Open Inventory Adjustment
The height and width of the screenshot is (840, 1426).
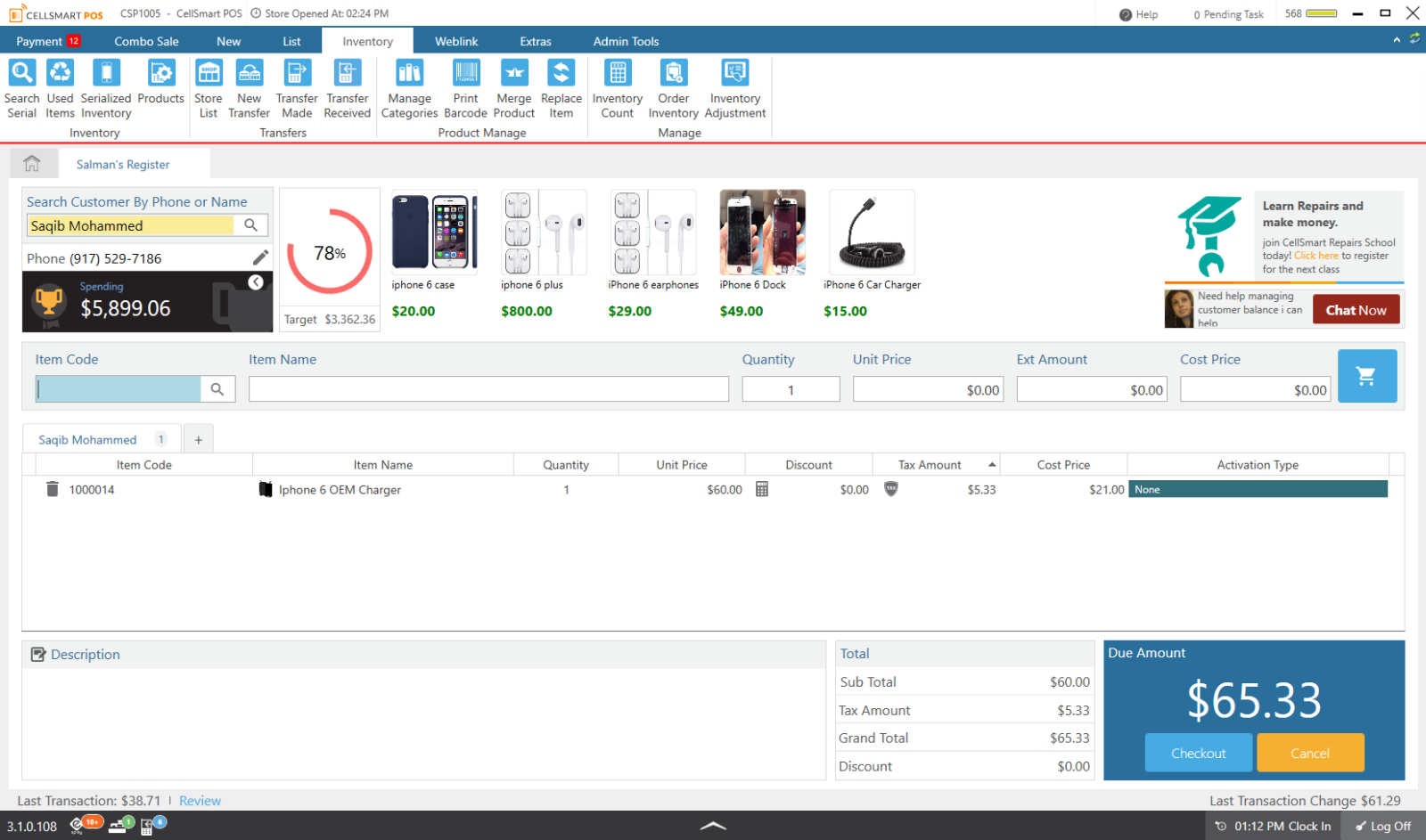(x=734, y=86)
